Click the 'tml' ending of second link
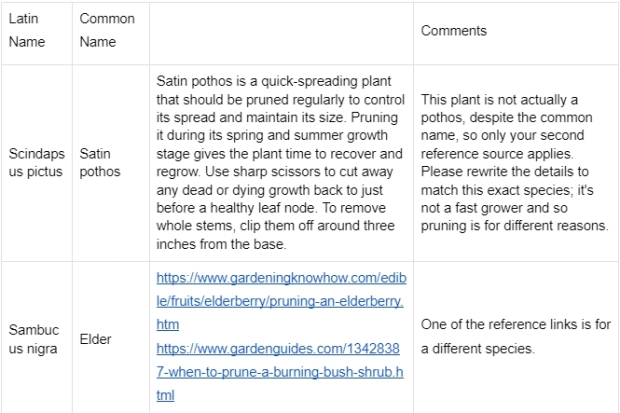Viewport: 620px width, 413px height. pos(165,395)
